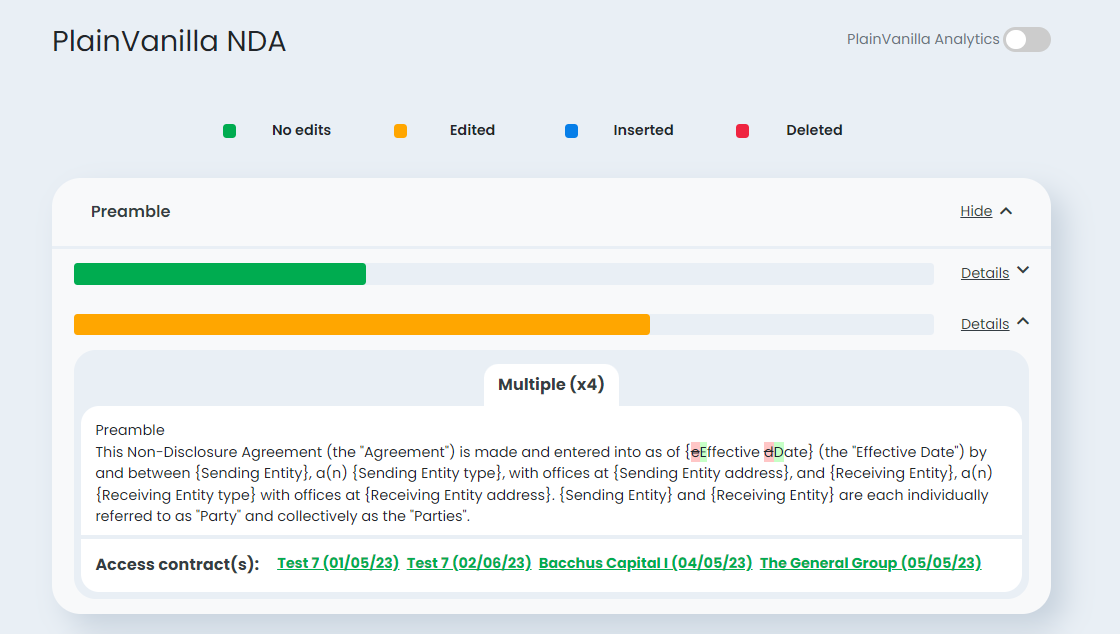The height and width of the screenshot is (634, 1120).
Task: Open The General Group (05/05/23) contract
Action: 870,563
